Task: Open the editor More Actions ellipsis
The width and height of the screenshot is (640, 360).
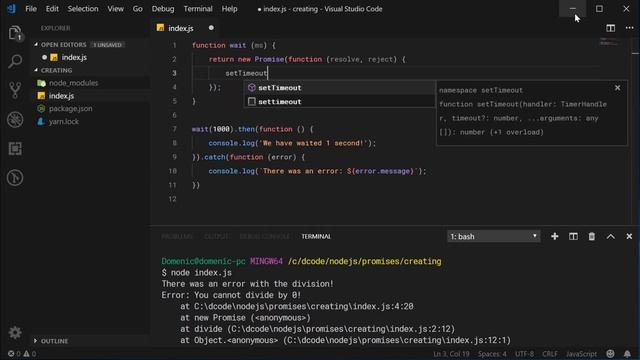Action: click(x=629, y=28)
